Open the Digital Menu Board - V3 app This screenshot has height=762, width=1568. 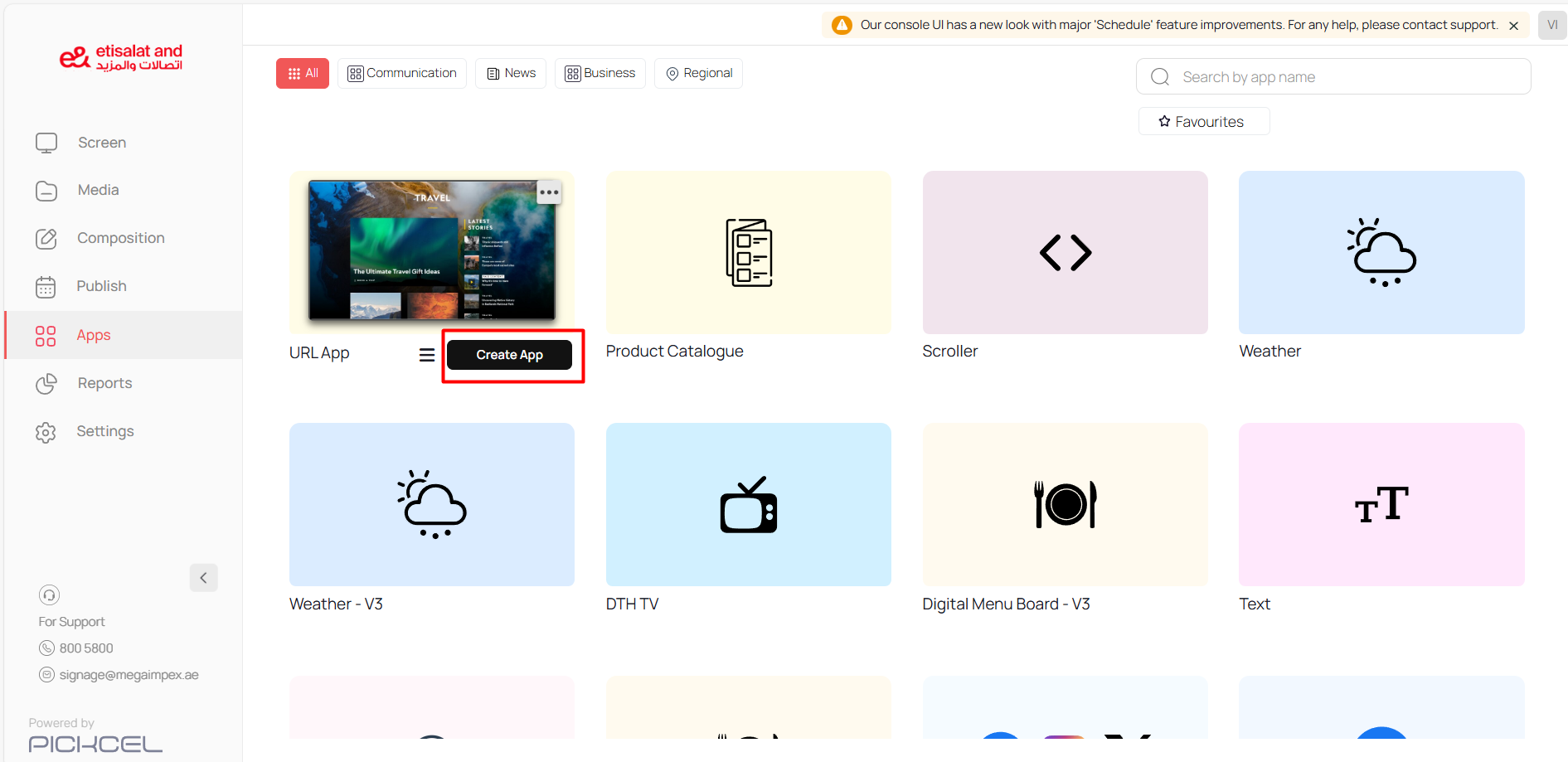click(x=1065, y=505)
